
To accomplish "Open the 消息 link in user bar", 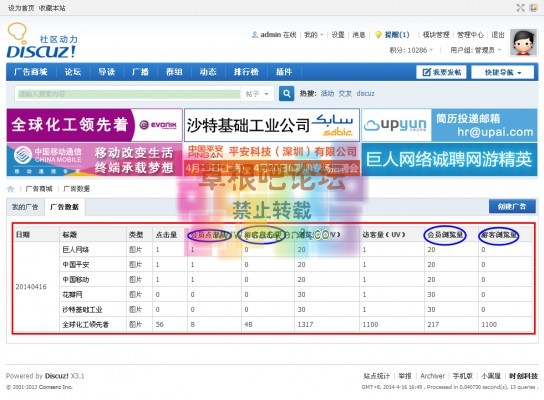I will click(x=359, y=35).
